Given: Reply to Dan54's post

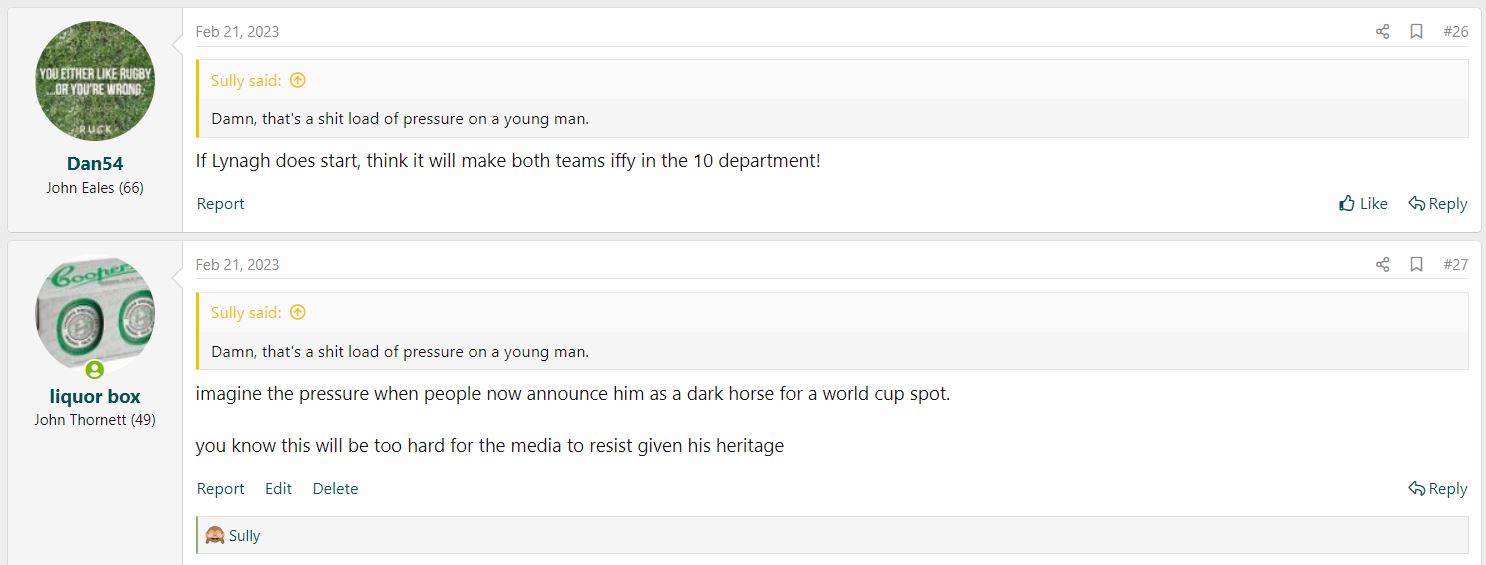Looking at the screenshot, I should pos(1437,204).
